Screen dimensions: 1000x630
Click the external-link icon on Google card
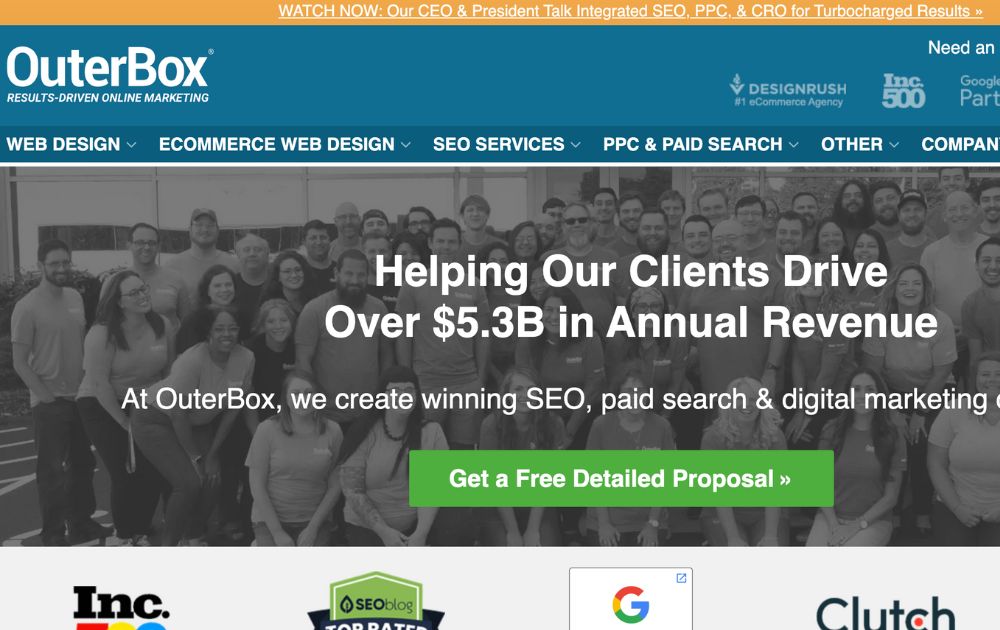681,578
